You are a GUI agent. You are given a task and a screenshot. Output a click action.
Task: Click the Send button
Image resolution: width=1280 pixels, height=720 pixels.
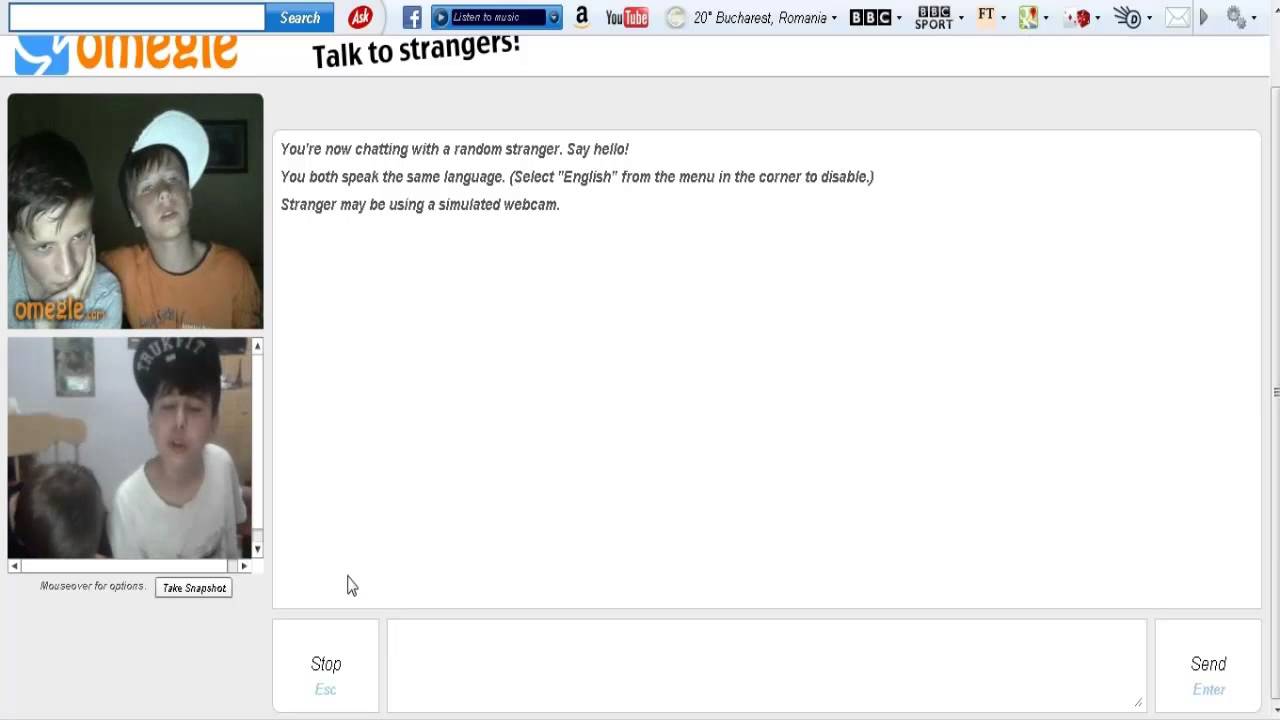[x=1208, y=666]
